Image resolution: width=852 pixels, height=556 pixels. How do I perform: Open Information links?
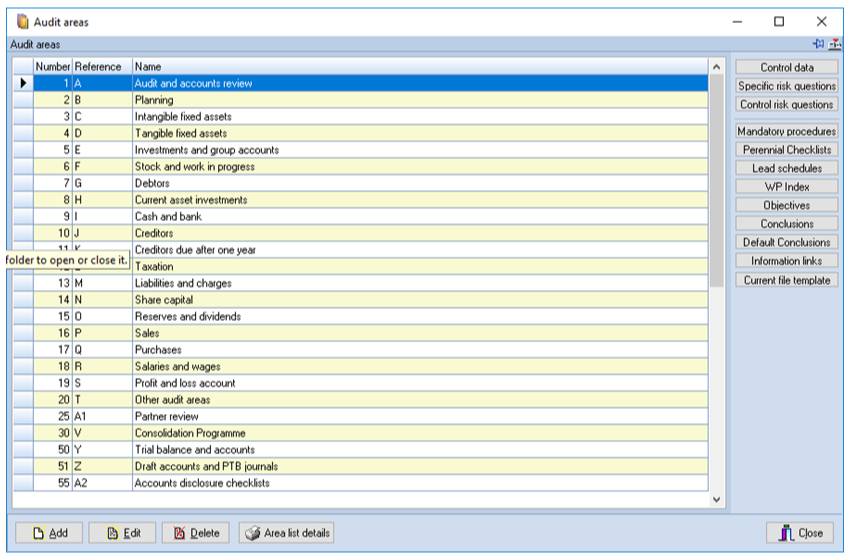(787, 261)
